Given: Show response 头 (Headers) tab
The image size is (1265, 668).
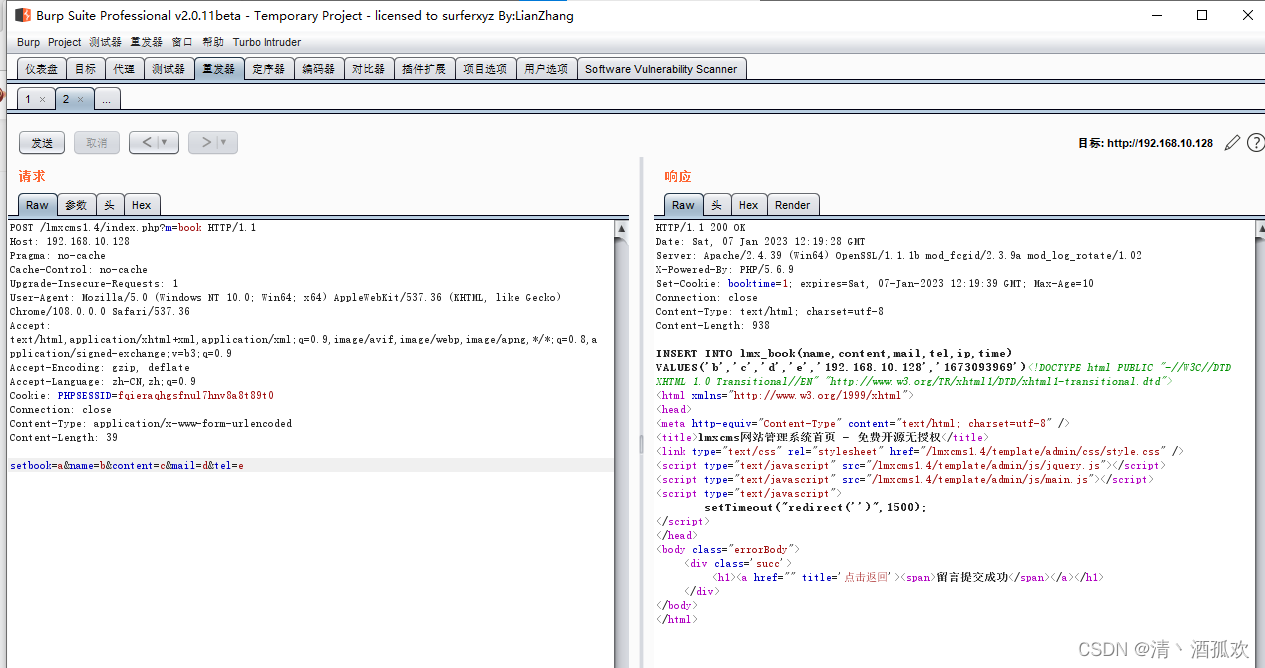Looking at the screenshot, I should [x=716, y=205].
